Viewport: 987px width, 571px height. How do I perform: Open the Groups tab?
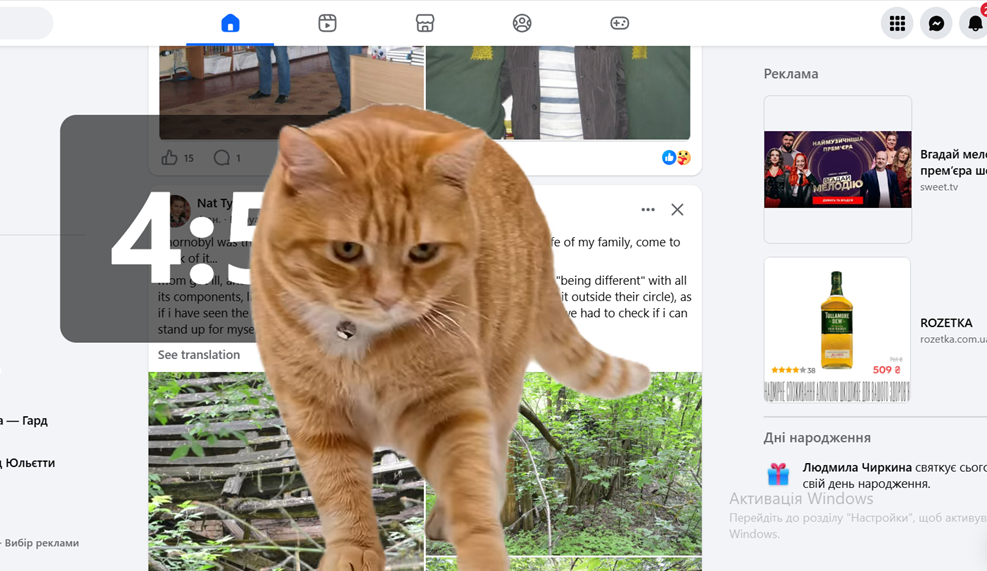click(x=522, y=23)
